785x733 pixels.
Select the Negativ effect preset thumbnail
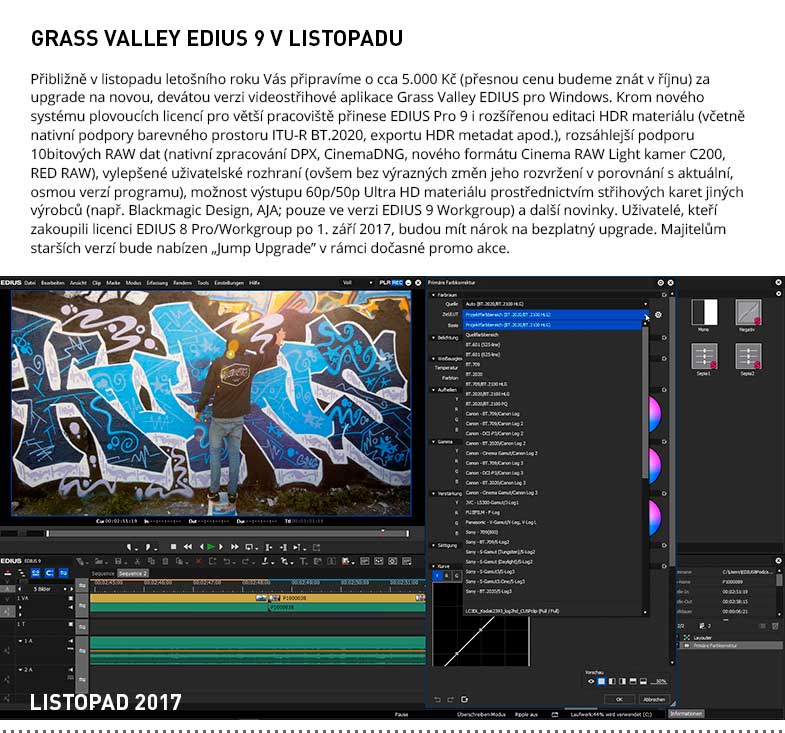(748, 312)
